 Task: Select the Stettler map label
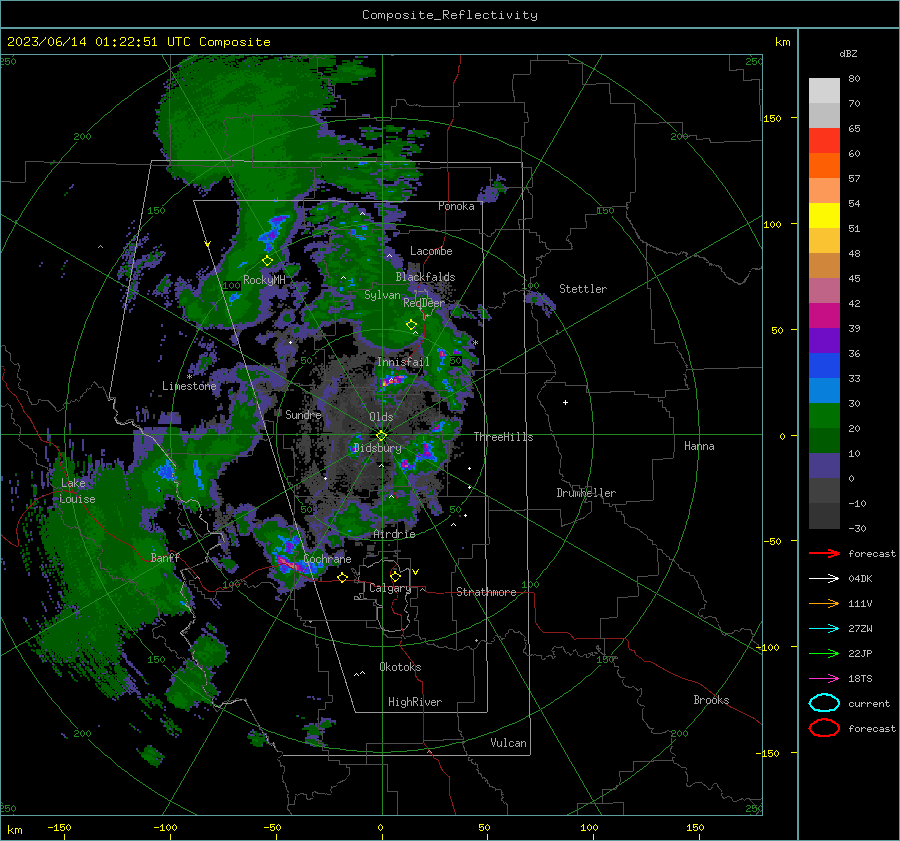click(x=583, y=289)
